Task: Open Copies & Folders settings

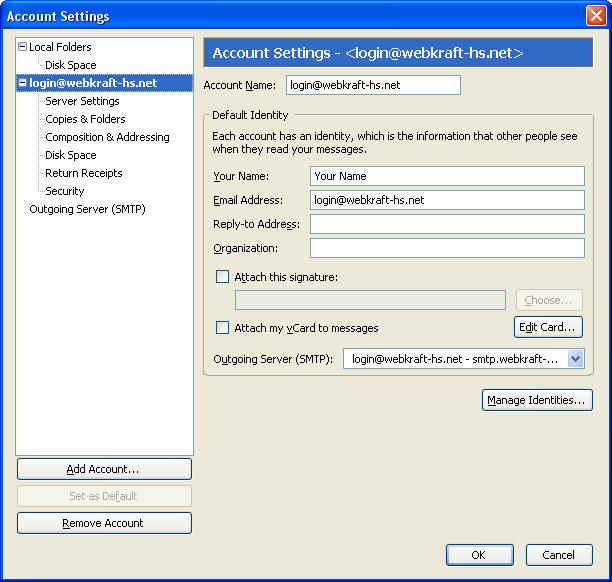Action: tap(85, 119)
